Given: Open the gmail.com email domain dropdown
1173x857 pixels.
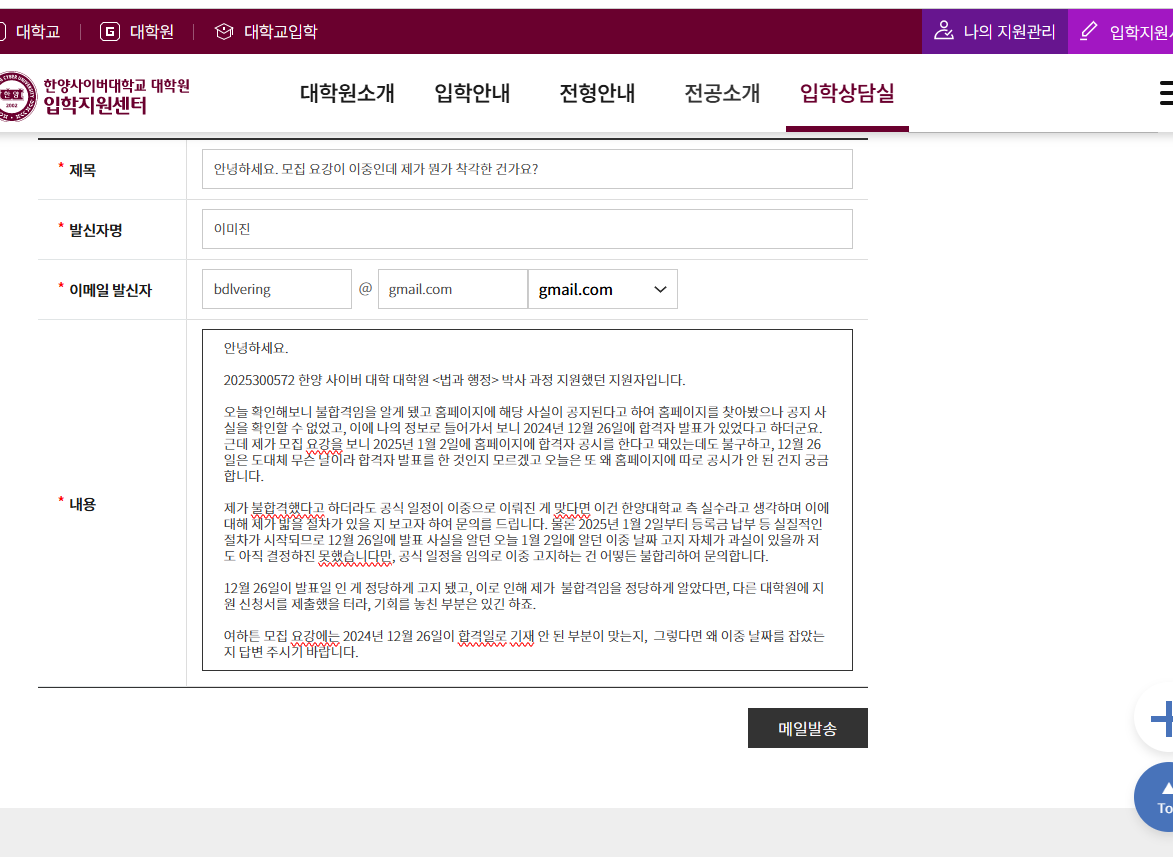Looking at the screenshot, I should pyautogui.click(x=600, y=289).
